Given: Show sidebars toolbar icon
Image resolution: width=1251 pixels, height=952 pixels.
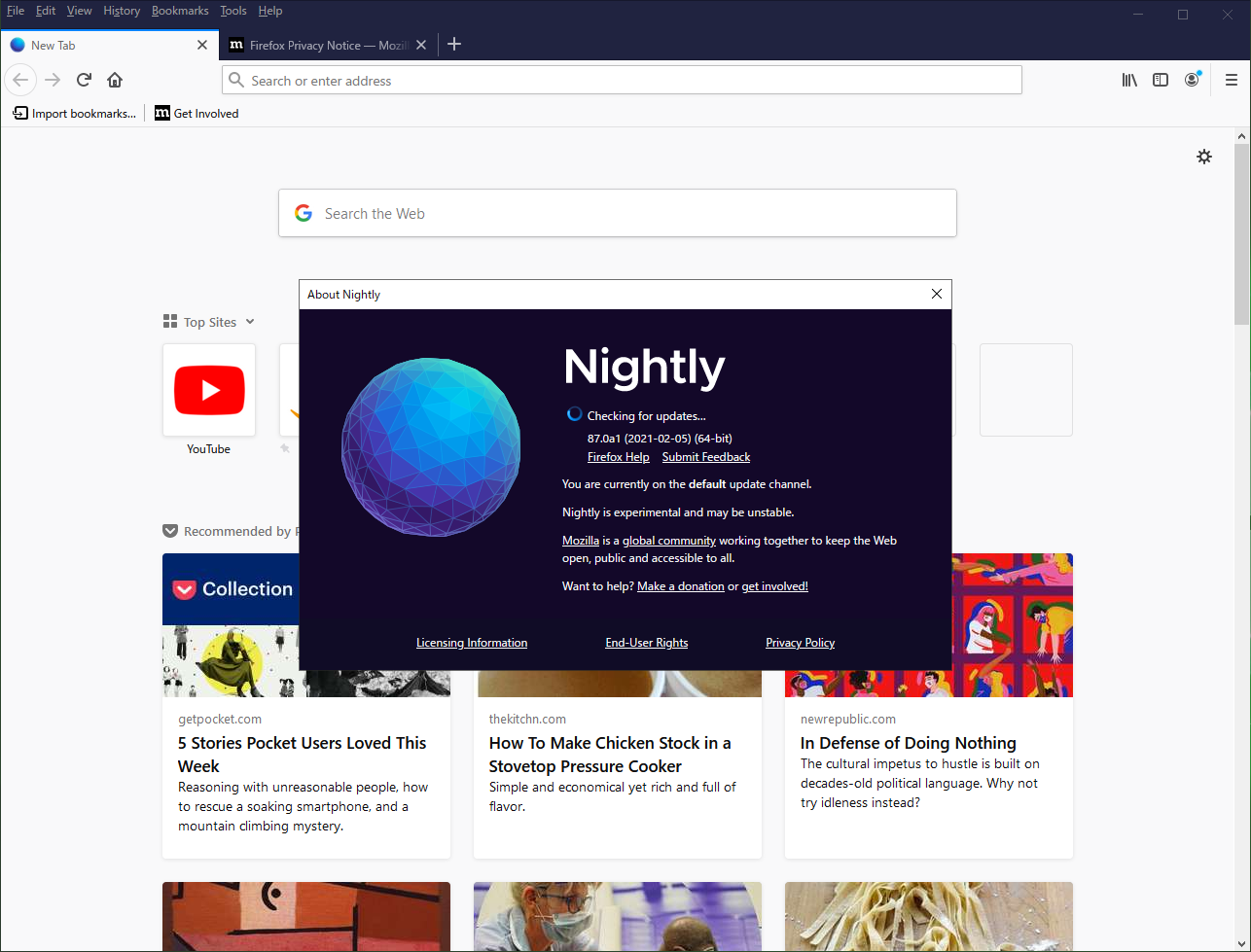Looking at the screenshot, I should 1161,80.
